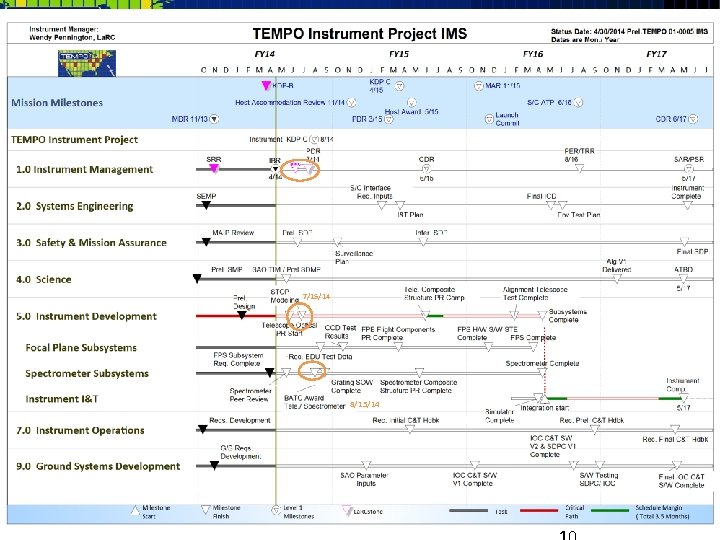Viewport: 720px width, 540px height.
Task: Click the Rec. Initial C&T Hdbk triangle
Action: [x=410, y=429]
